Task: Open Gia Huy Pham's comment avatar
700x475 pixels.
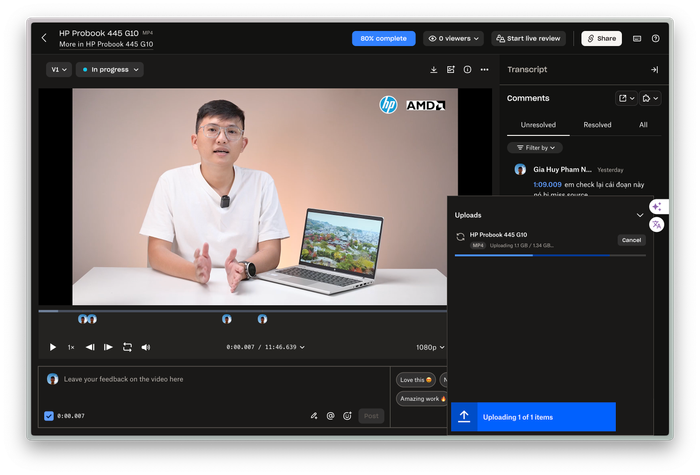Action: pos(520,169)
